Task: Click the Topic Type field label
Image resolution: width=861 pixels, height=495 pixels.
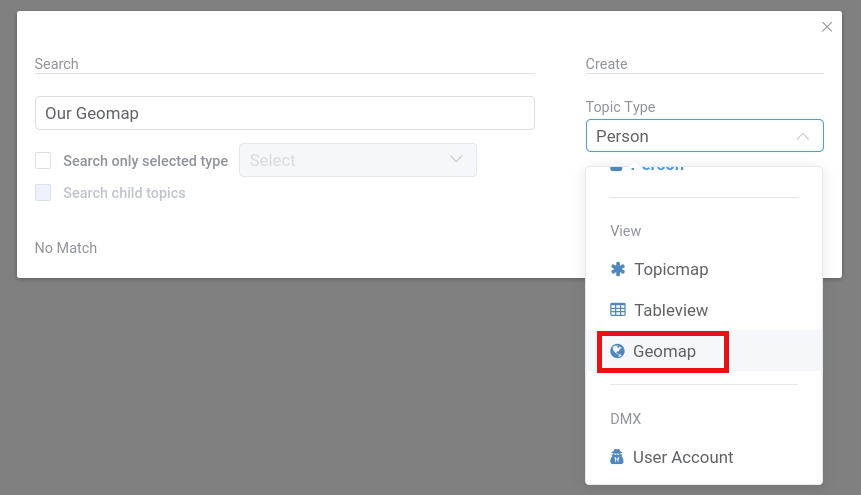Action: 620,107
